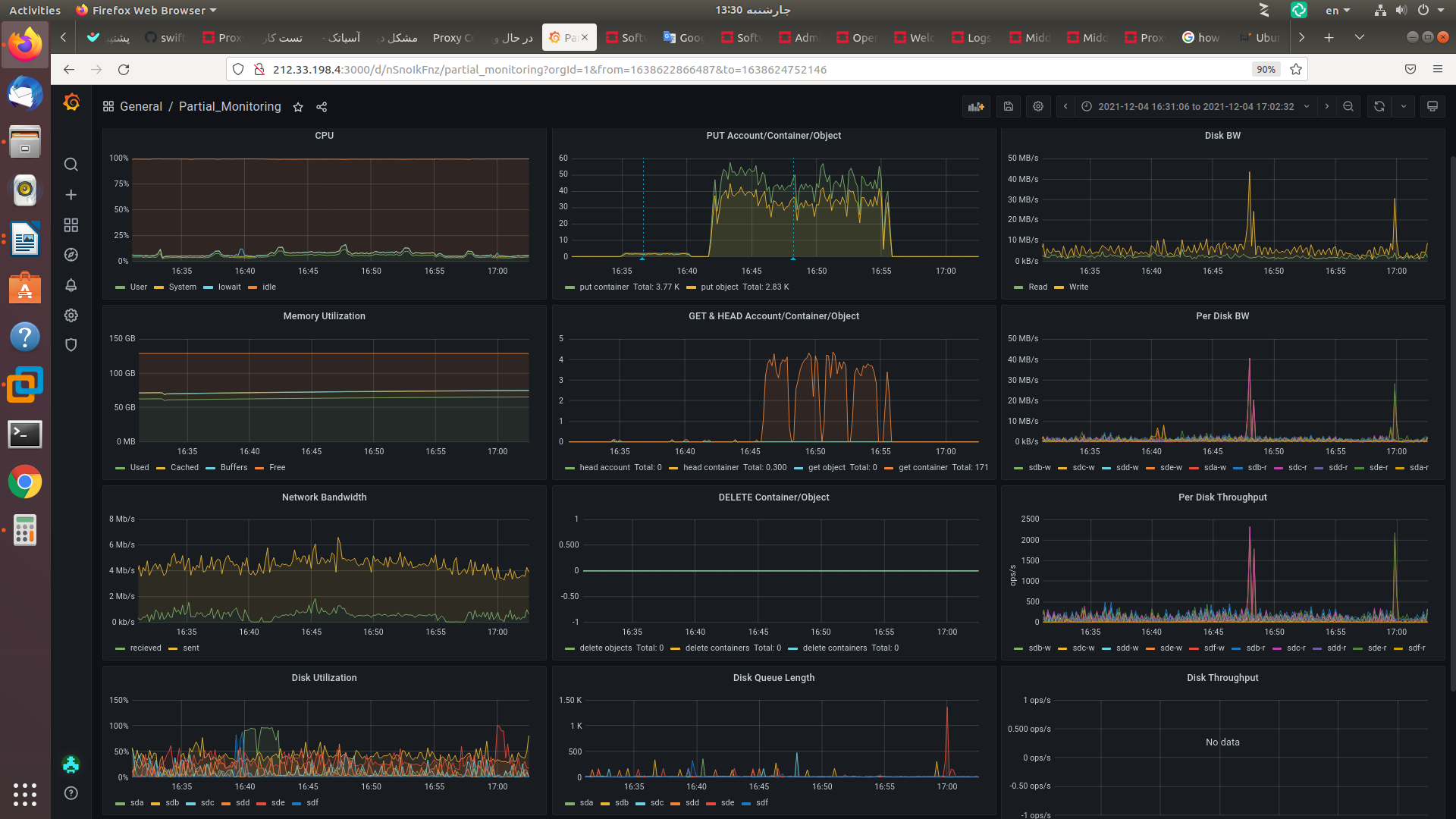Image resolution: width=1456 pixels, height=819 pixels.
Task: Click the Write color swatch in Disk BW legend
Action: pos(1059,287)
